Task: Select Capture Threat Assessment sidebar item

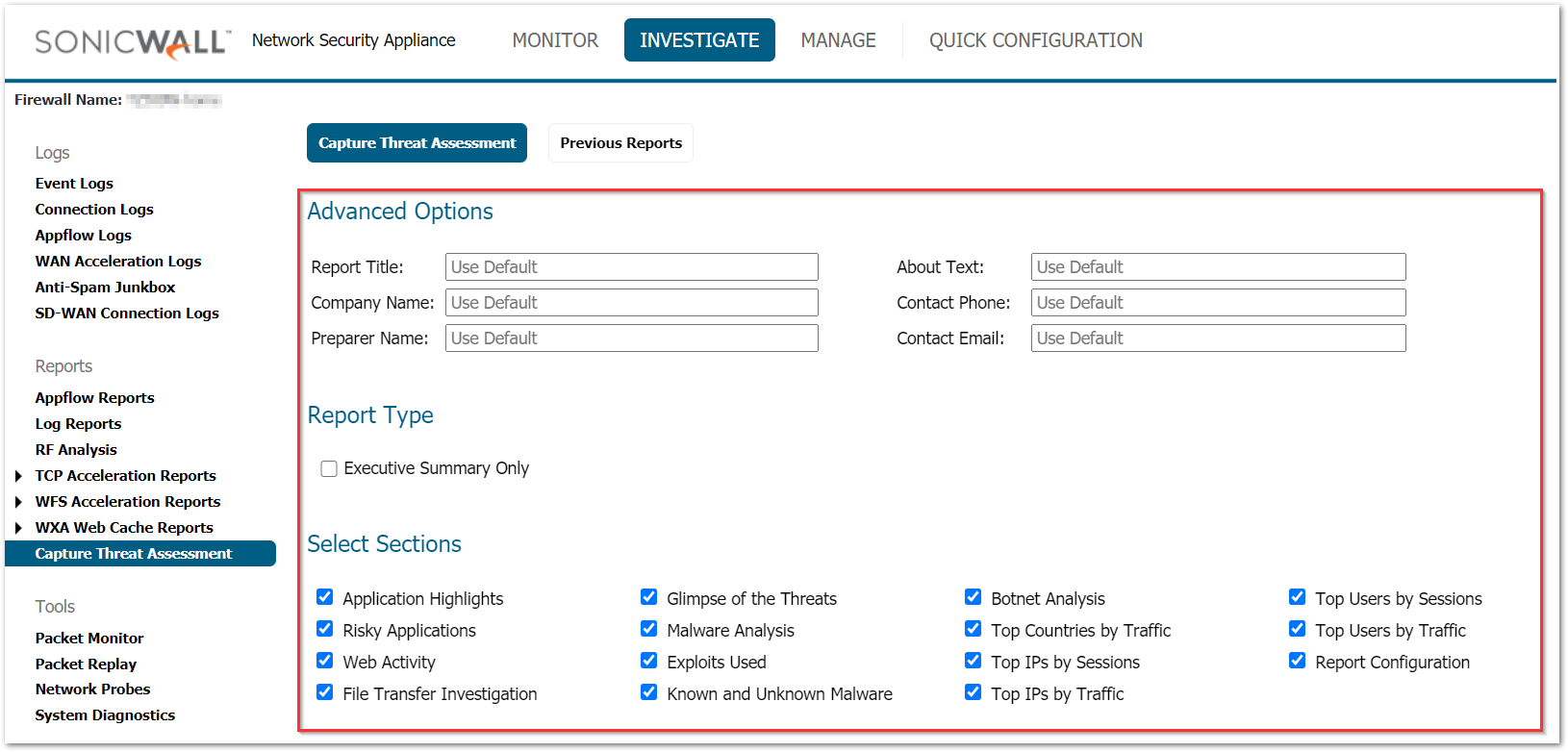Action: coord(140,553)
